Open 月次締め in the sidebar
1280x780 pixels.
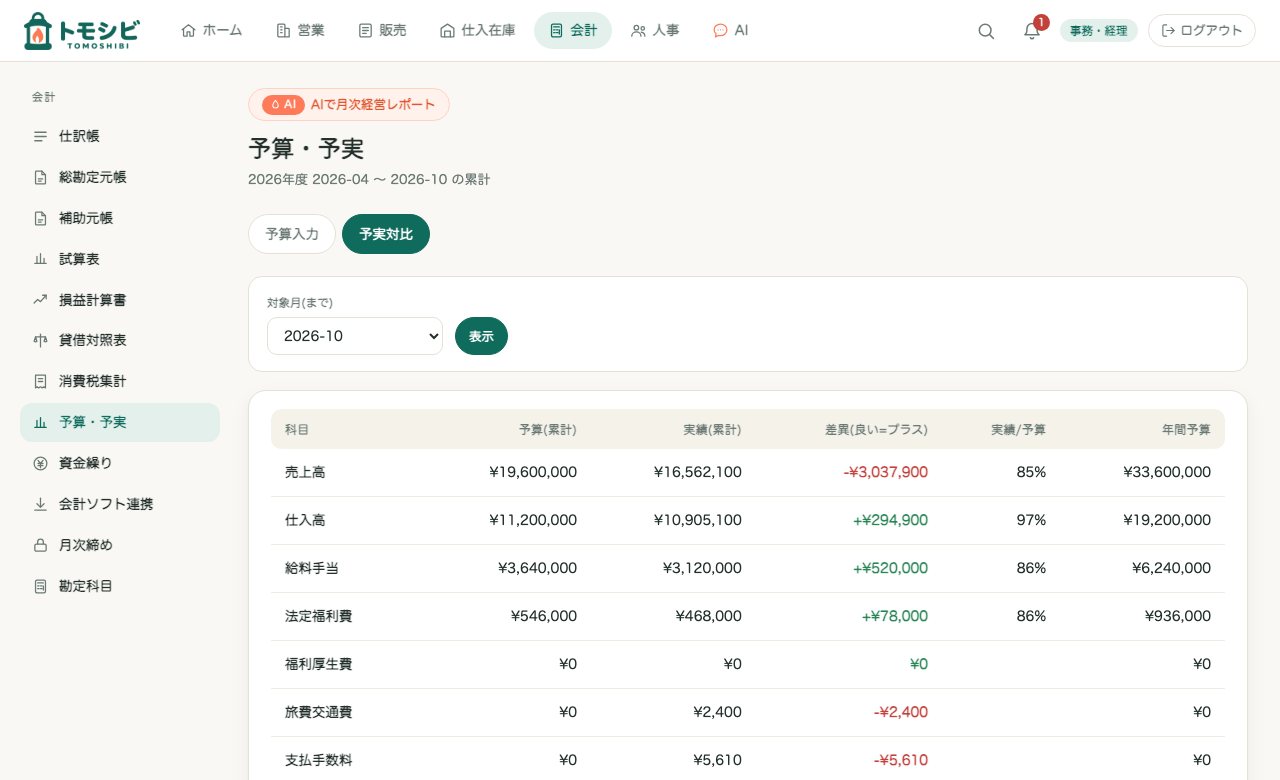(120, 546)
